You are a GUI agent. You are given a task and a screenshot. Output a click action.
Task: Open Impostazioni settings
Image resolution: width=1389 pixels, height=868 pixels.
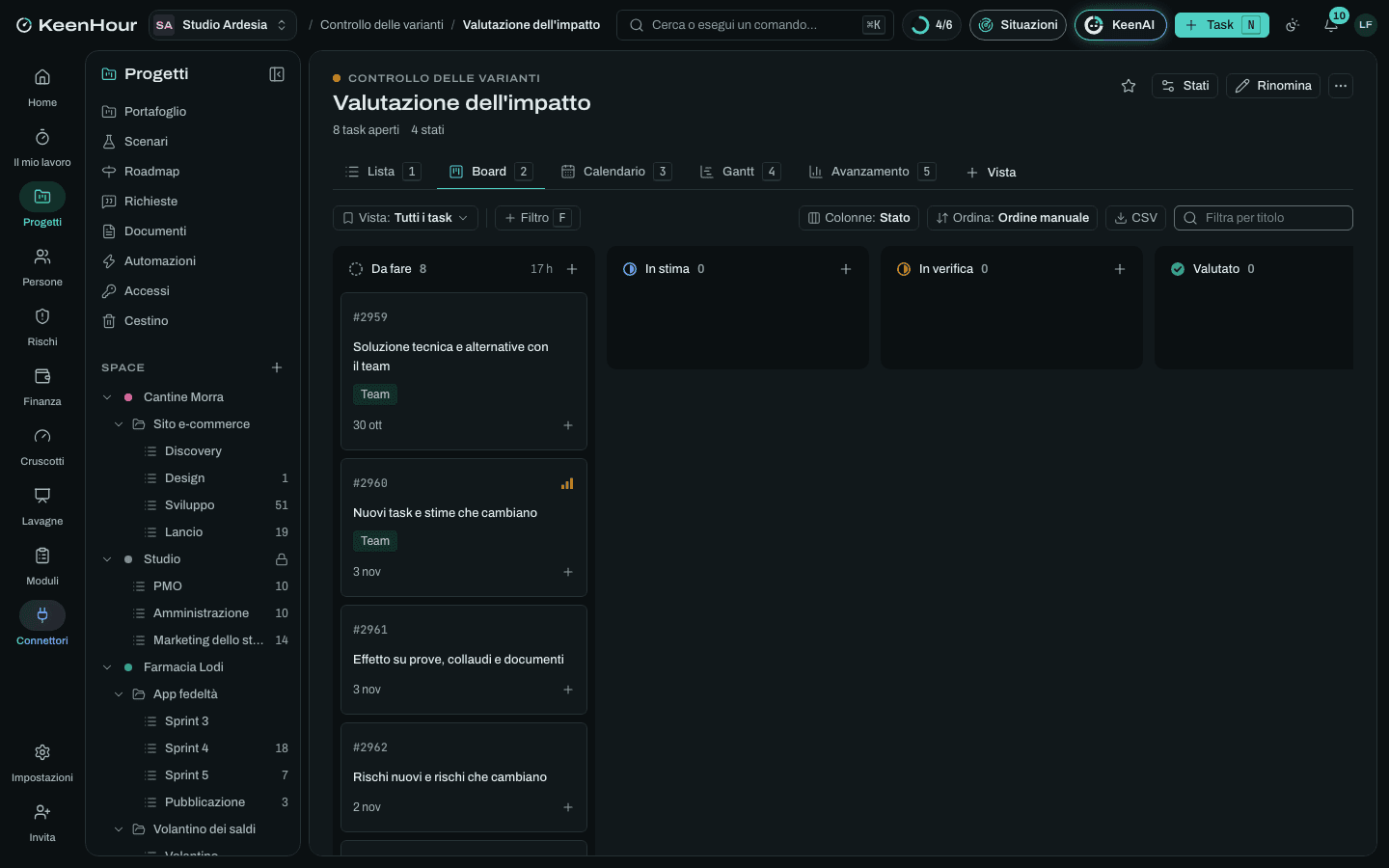coord(42,762)
